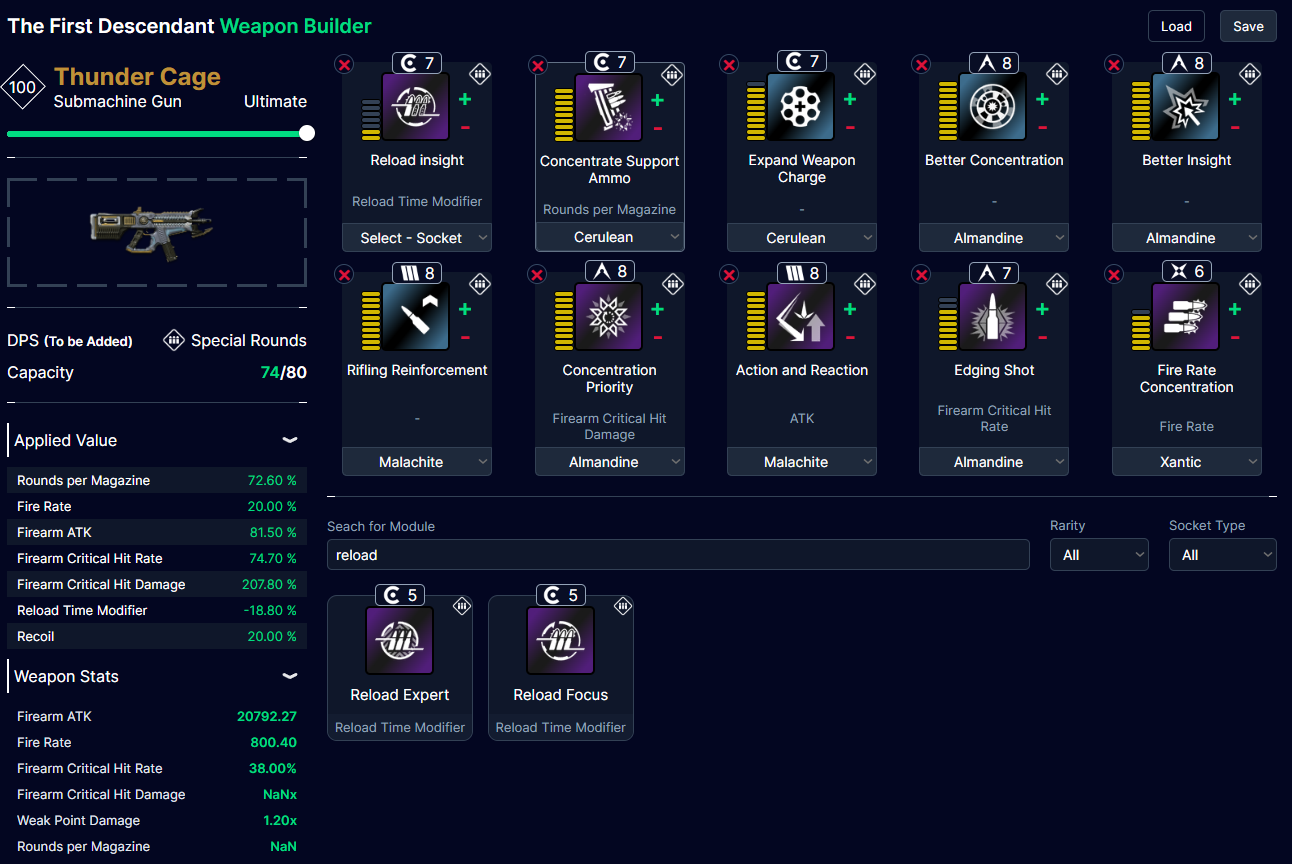This screenshot has height=864, width=1292.
Task: Click the Fire Rate Concentration module icon
Action: (1186, 317)
